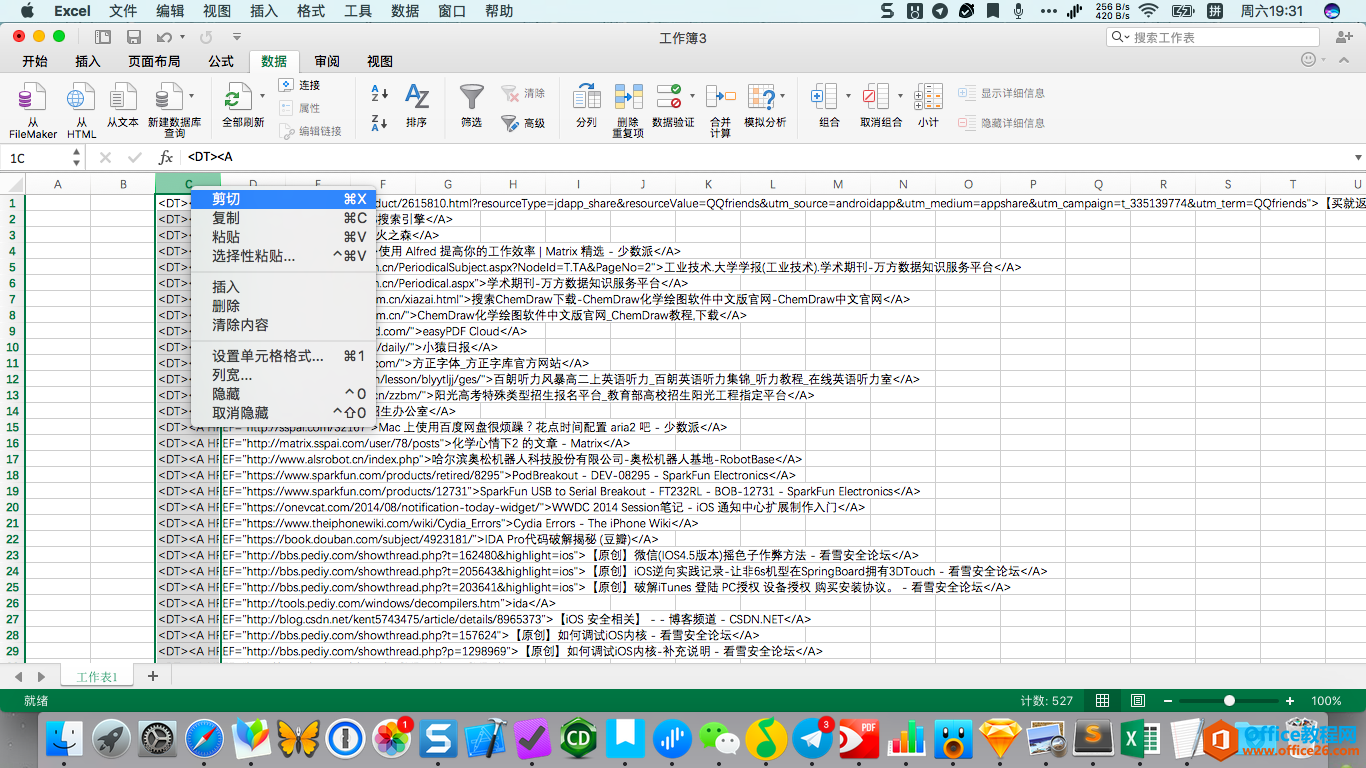Click the 全部刷新 refresh all icon
Image resolution: width=1366 pixels, height=768 pixels.
click(x=240, y=100)
